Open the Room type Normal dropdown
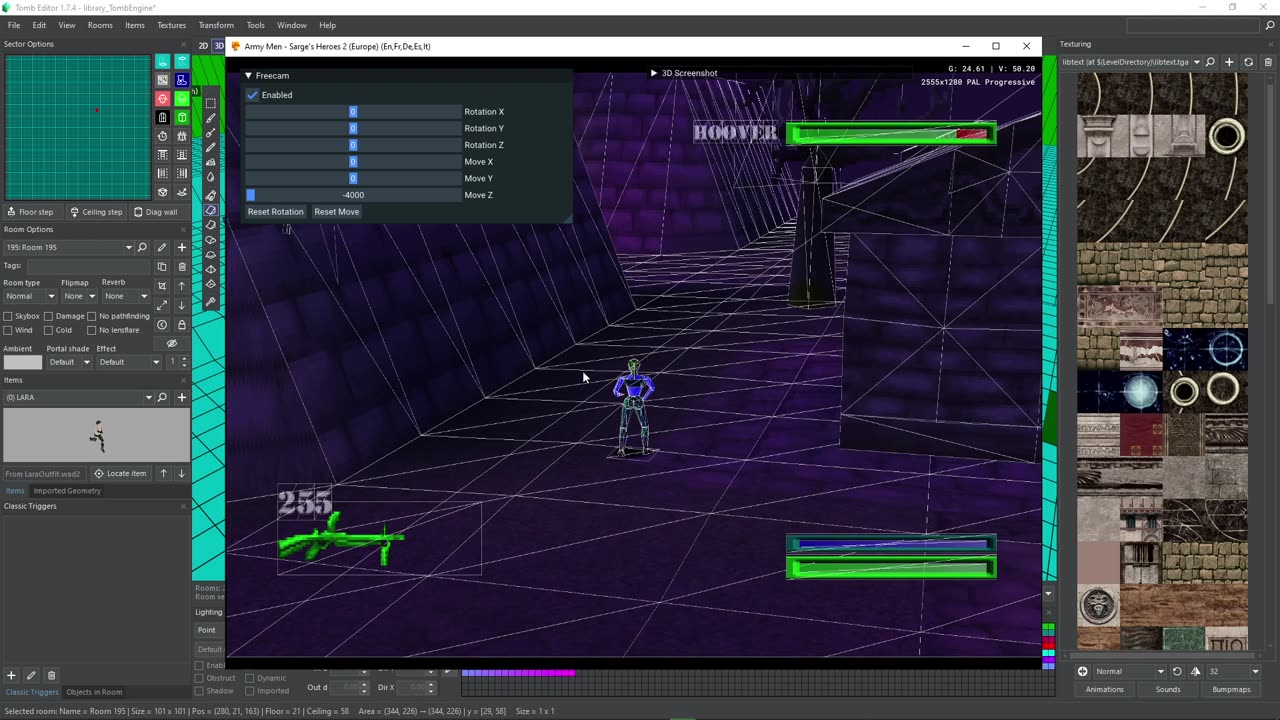 pyautogui.click(x=30, y=296)
